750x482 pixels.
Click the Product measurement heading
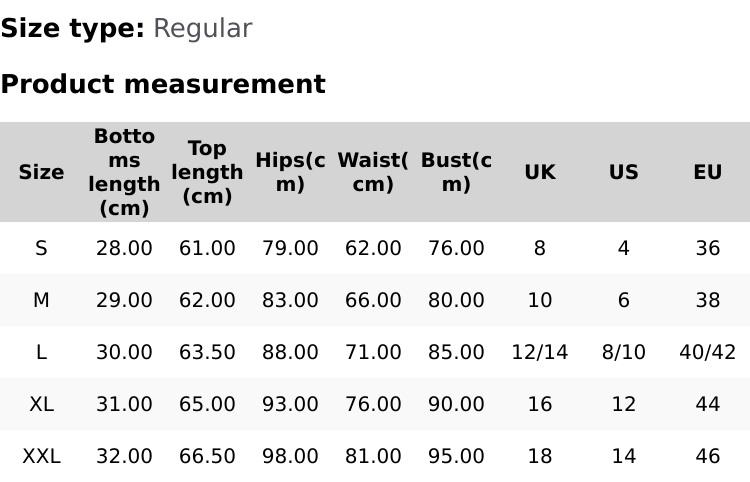pyautogui.click(x=163, y=84)
